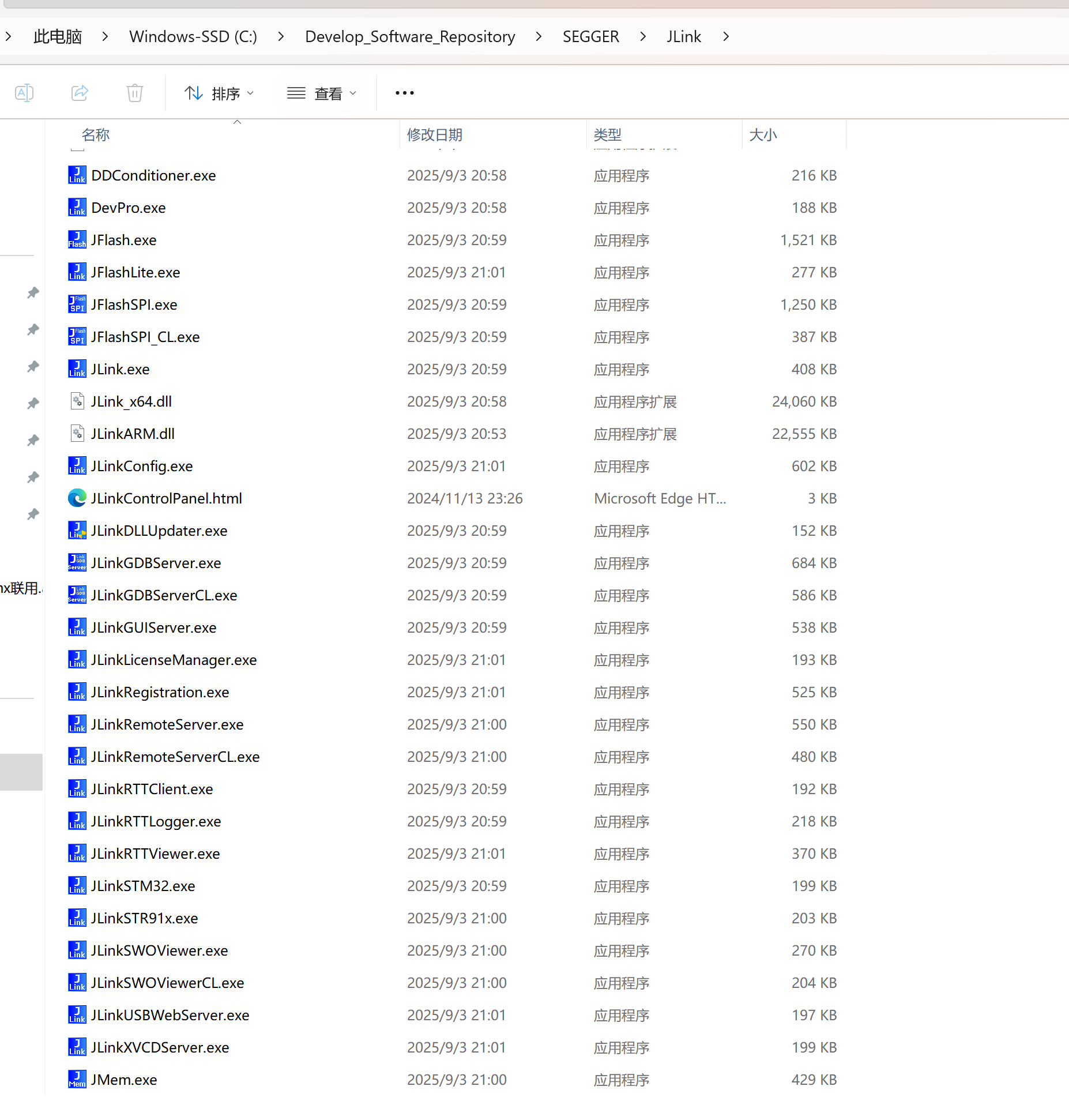Viewport: 1069px width, 1120px height.
Task: Select the file name JLinkSTR91x.exe
Action: click(145, 918)
